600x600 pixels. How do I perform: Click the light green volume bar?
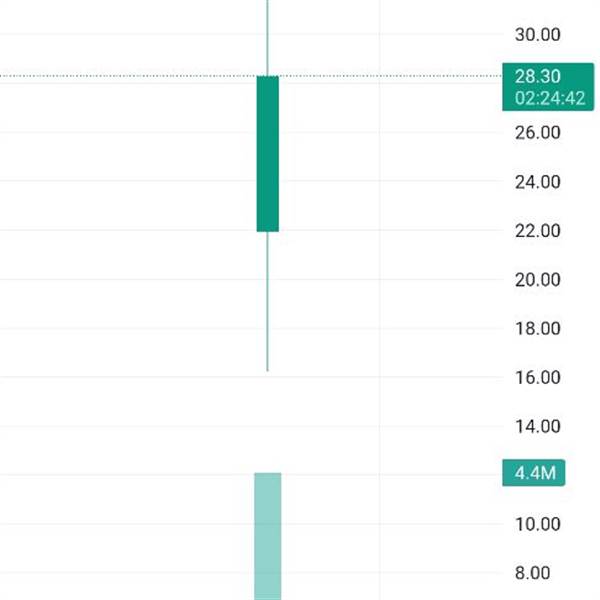coord(267,536)
